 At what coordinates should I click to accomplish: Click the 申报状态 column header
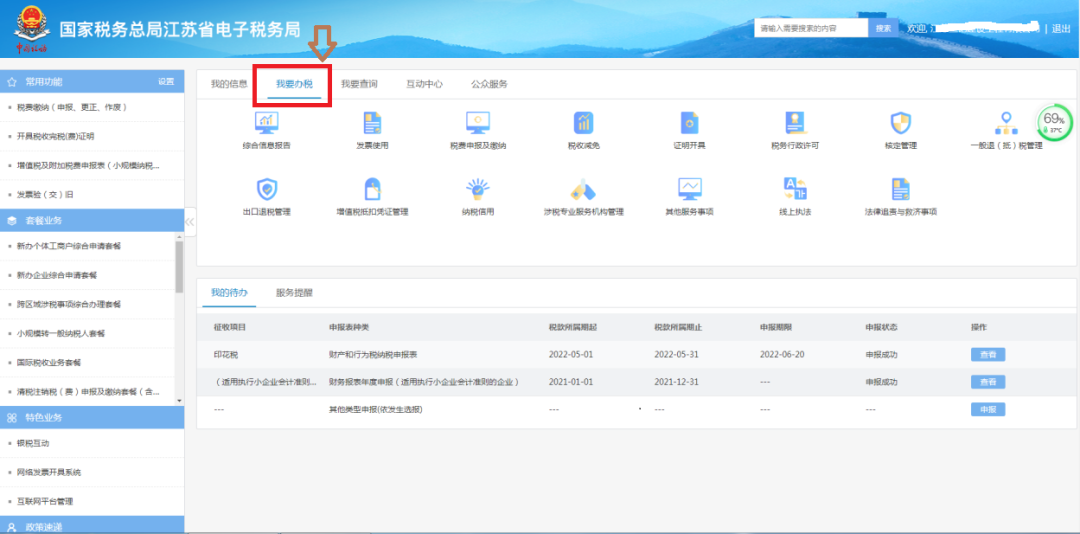point(882,327)
